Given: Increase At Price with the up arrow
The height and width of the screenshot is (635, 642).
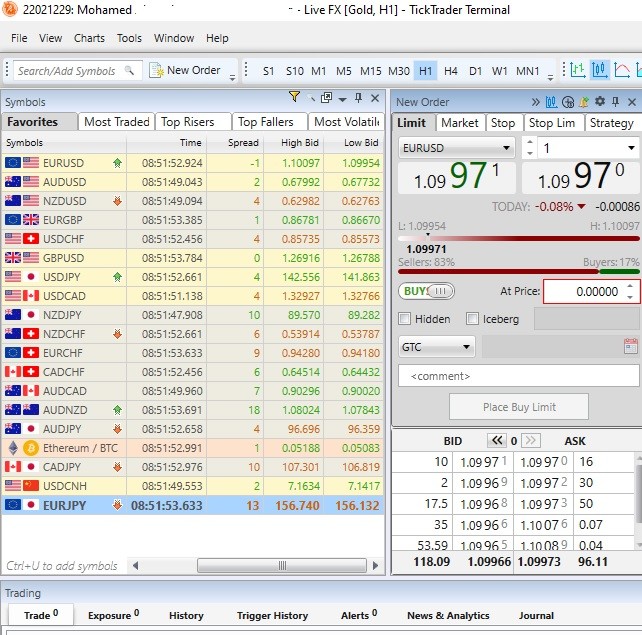Looking at the screenshot, I should 630,286.
